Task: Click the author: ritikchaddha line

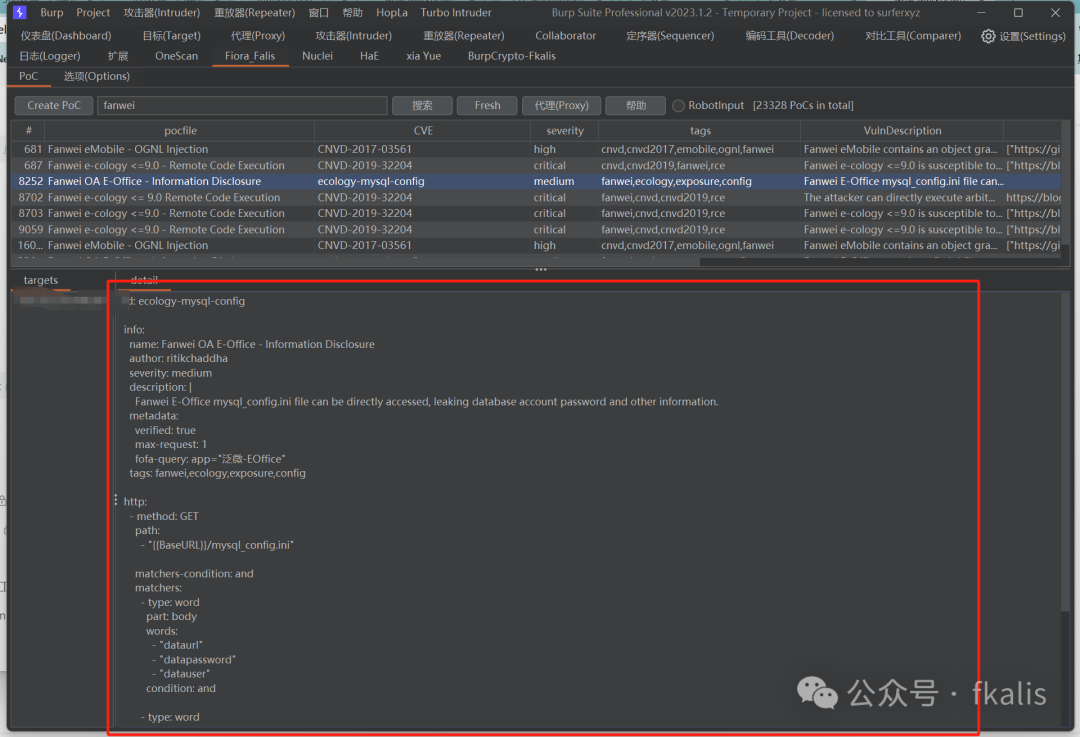Action: 178,358
